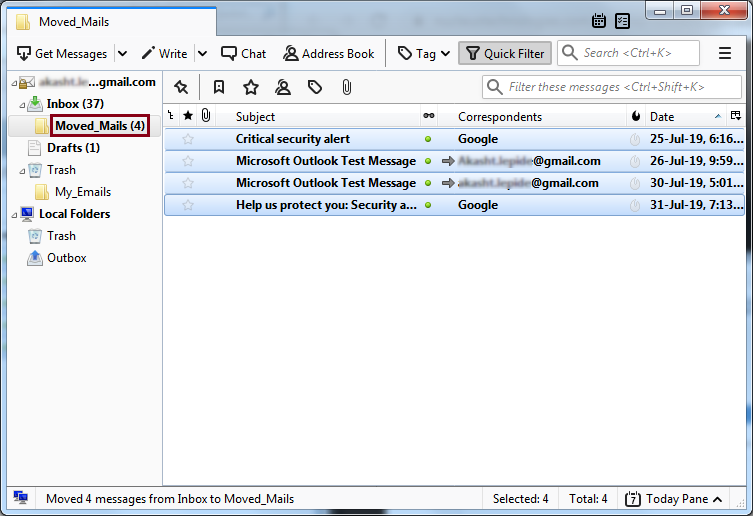This screenshot has width=753, height=516.
Task: Click date 31-Jul-19, 7:13 cell
Action: click(x=696, y=205)
